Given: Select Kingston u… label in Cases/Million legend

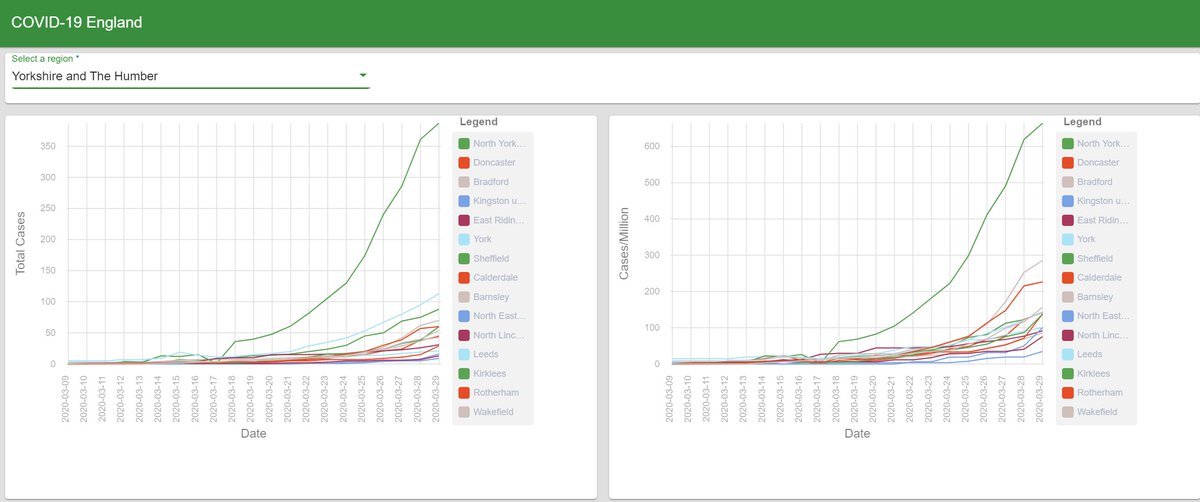Looking at the screenshot, I should coord(1105,201).
